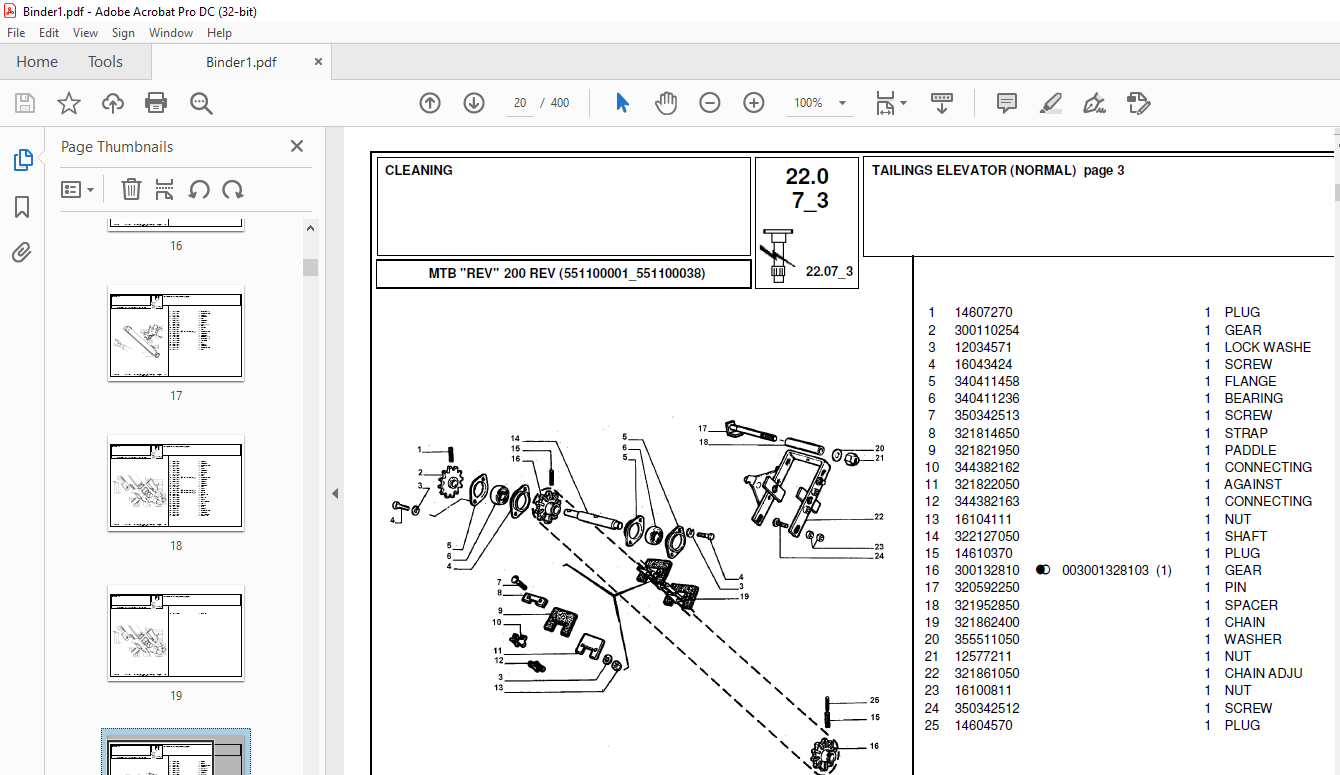Click part number 14607270
Viewport: 1340px width, 775px height.
(x=983, y=312)
